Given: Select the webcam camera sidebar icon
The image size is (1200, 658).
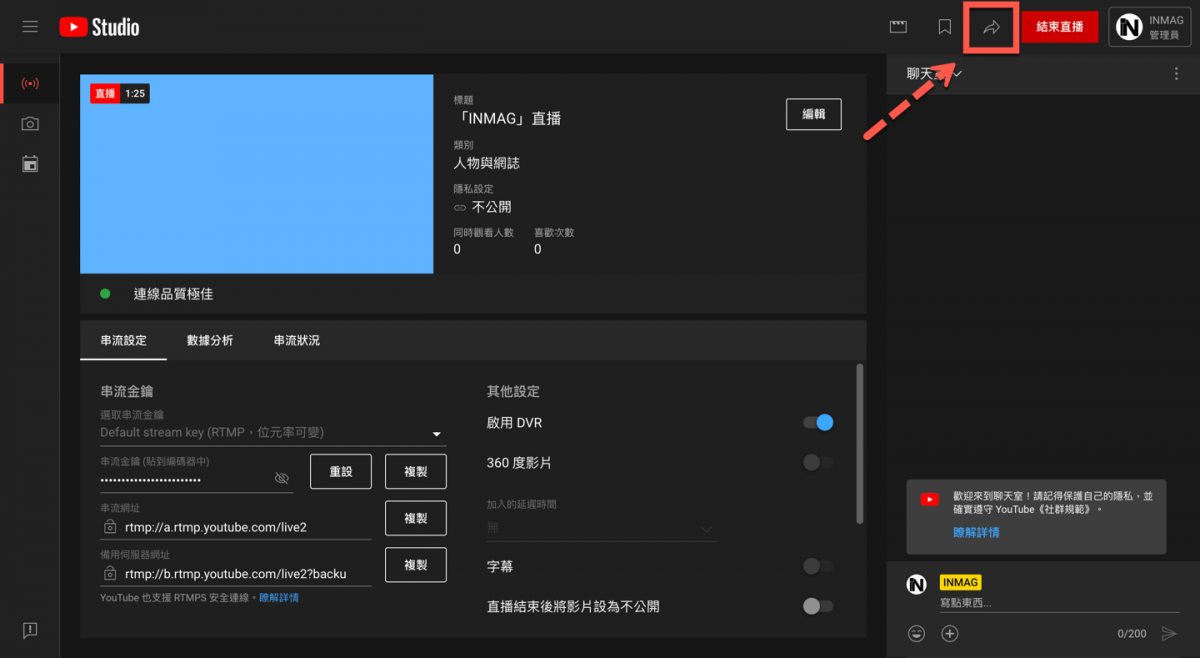Looking at the screenshot, I should [30, 123].
